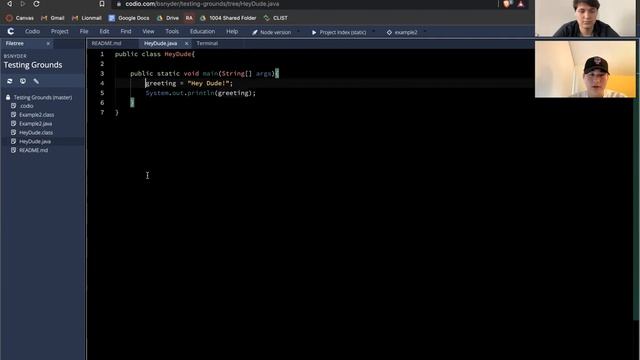
Task: Open the Project Index (static) run dropdown
Action: point(342,32)
